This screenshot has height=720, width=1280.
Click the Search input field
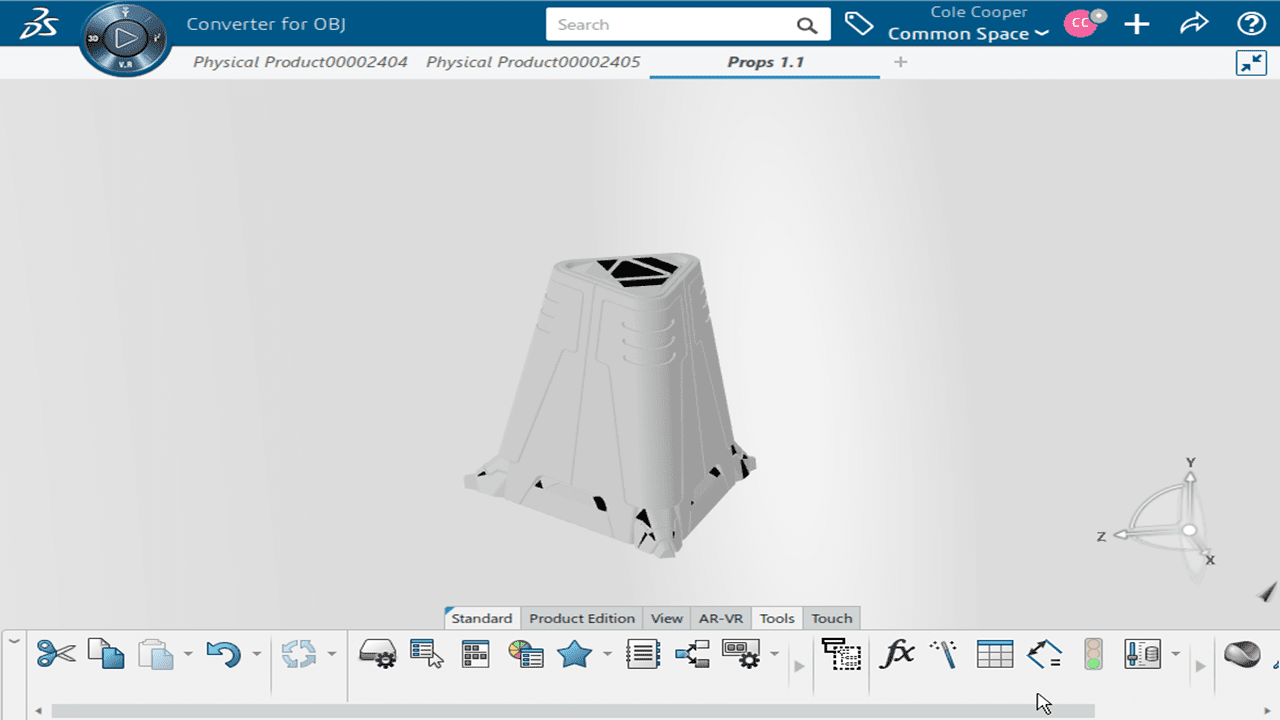[x=670, y=25]
